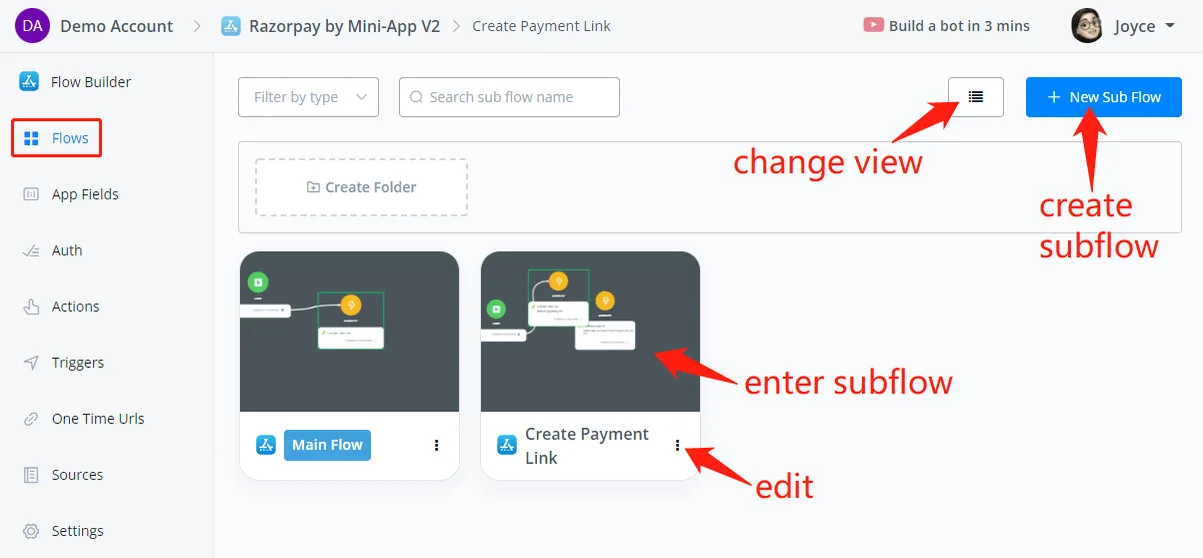Click the Razorpay mini-app icon in breadcrumb
This screenshot has width=1203, height=558.
click(x=231, y=26)
